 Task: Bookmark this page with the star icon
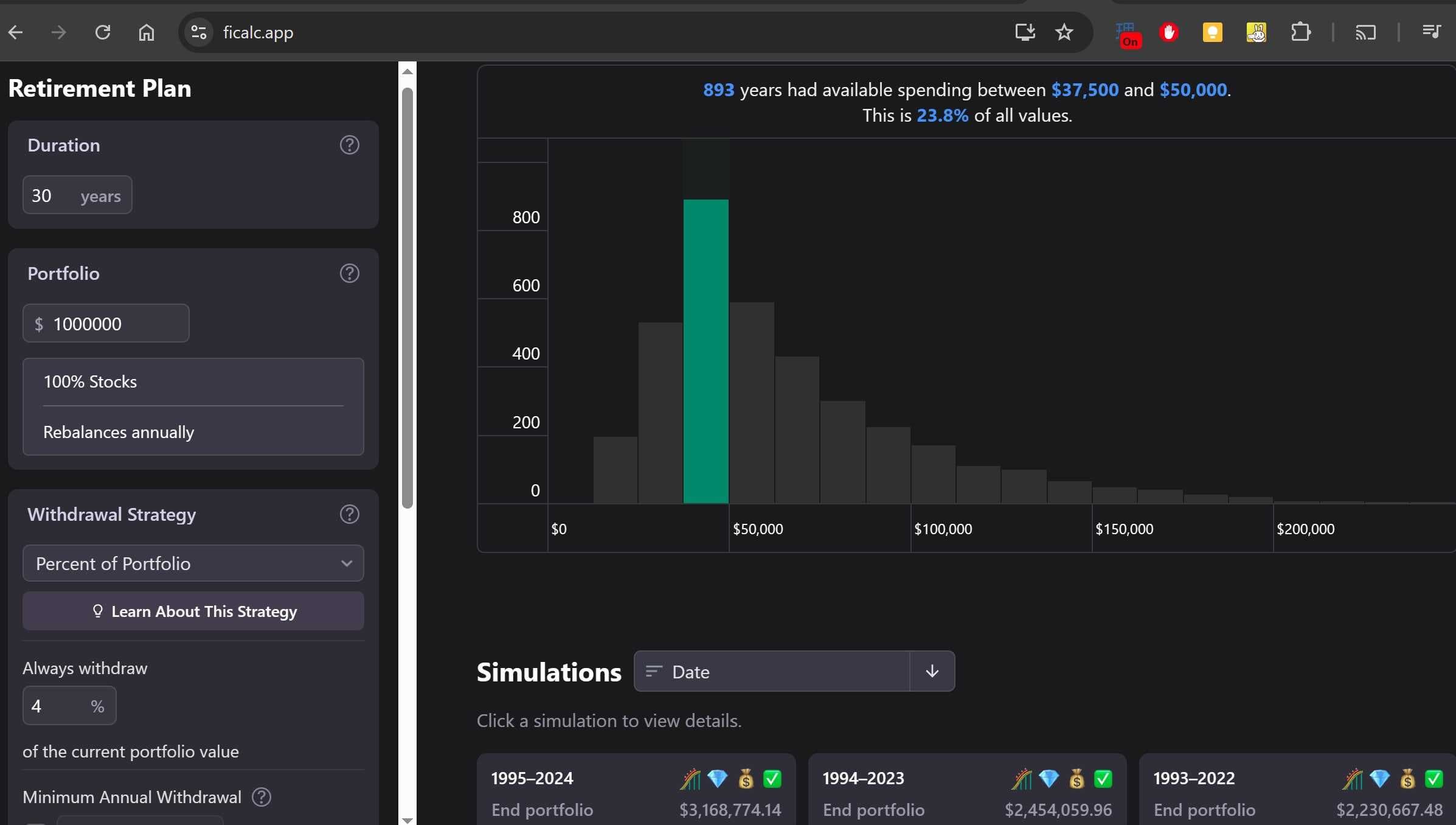[1064, 32]
